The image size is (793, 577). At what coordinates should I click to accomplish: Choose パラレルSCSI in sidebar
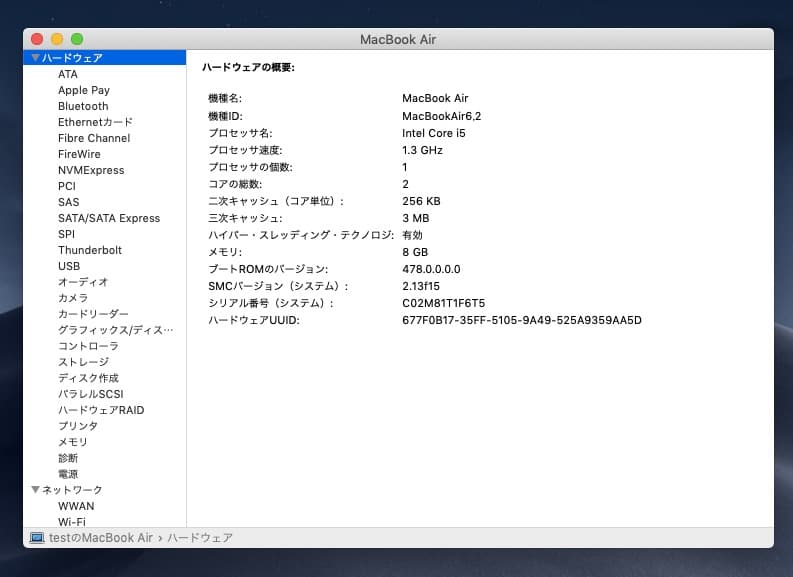click(x=91, y=394)
